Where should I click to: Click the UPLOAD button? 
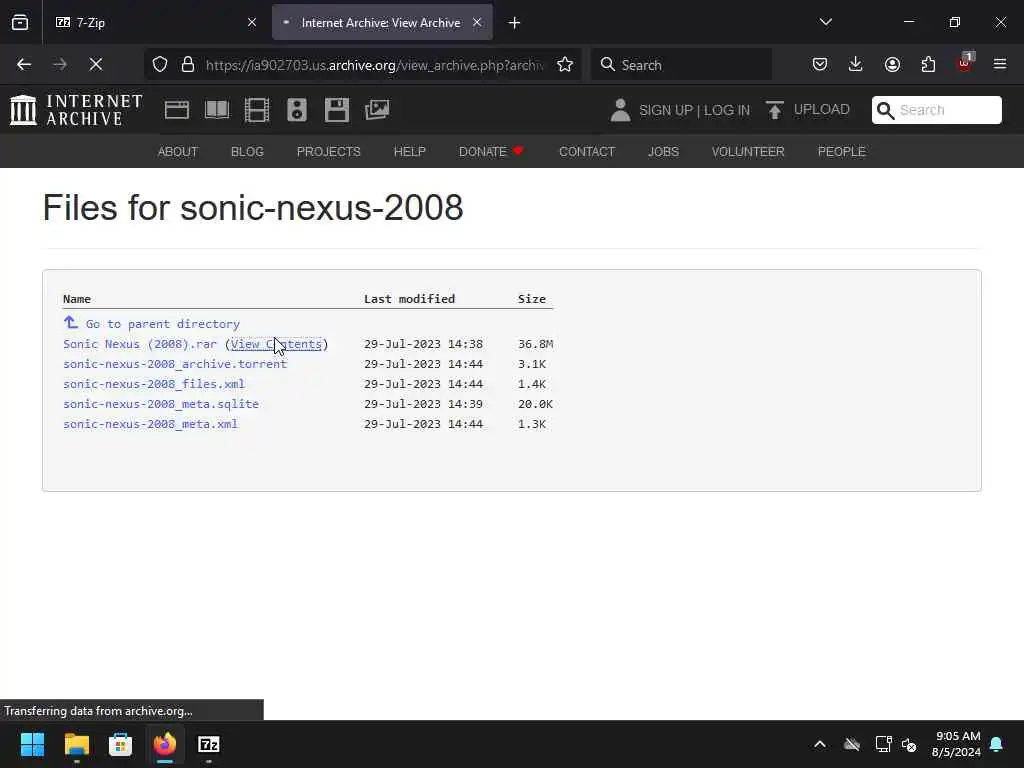808,110
